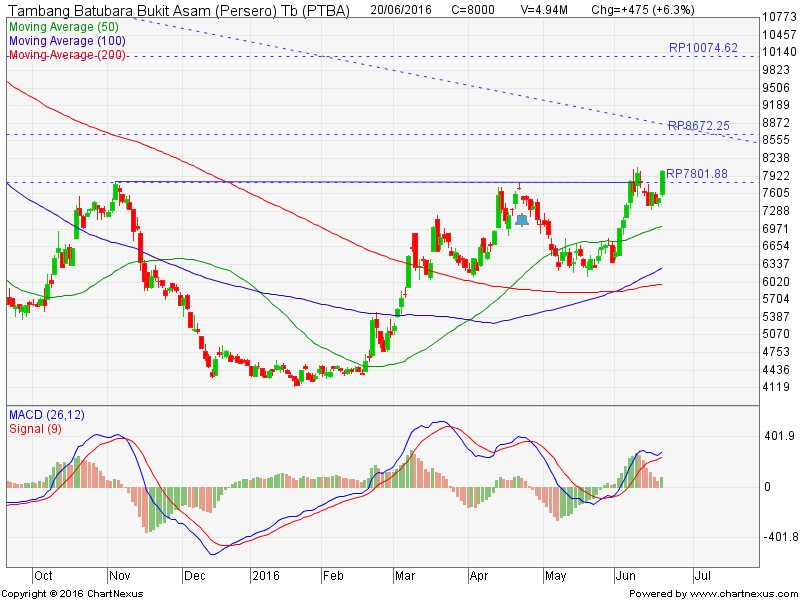Click the 10773 price axis value

coord(779,17)
